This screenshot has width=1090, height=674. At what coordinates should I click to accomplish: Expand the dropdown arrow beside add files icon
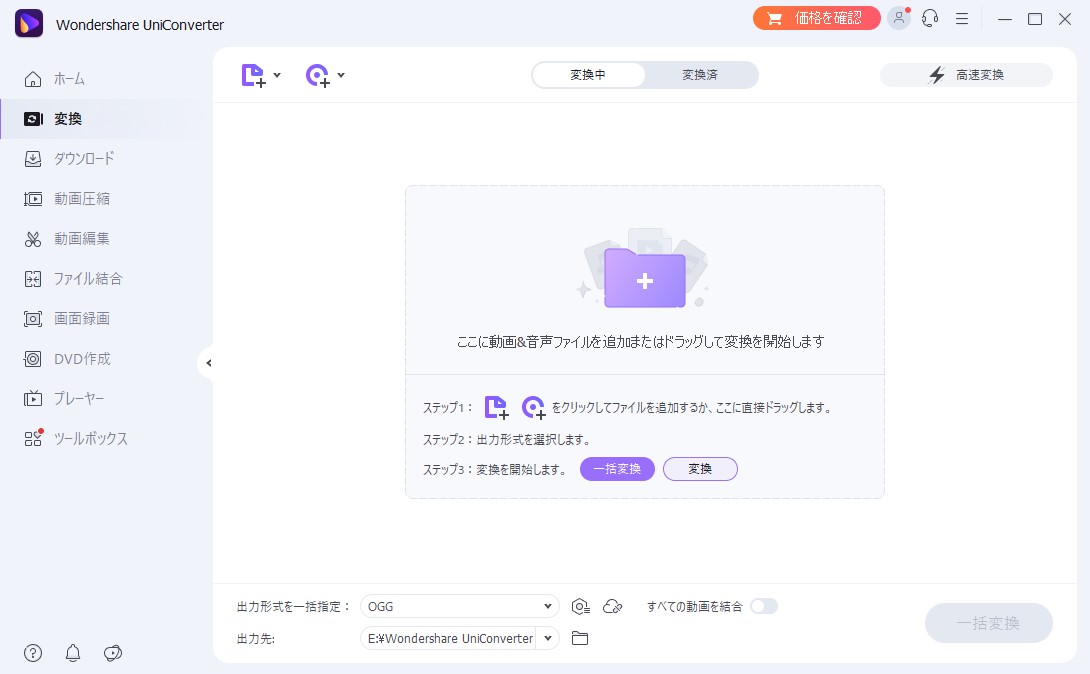coord(277,74)
